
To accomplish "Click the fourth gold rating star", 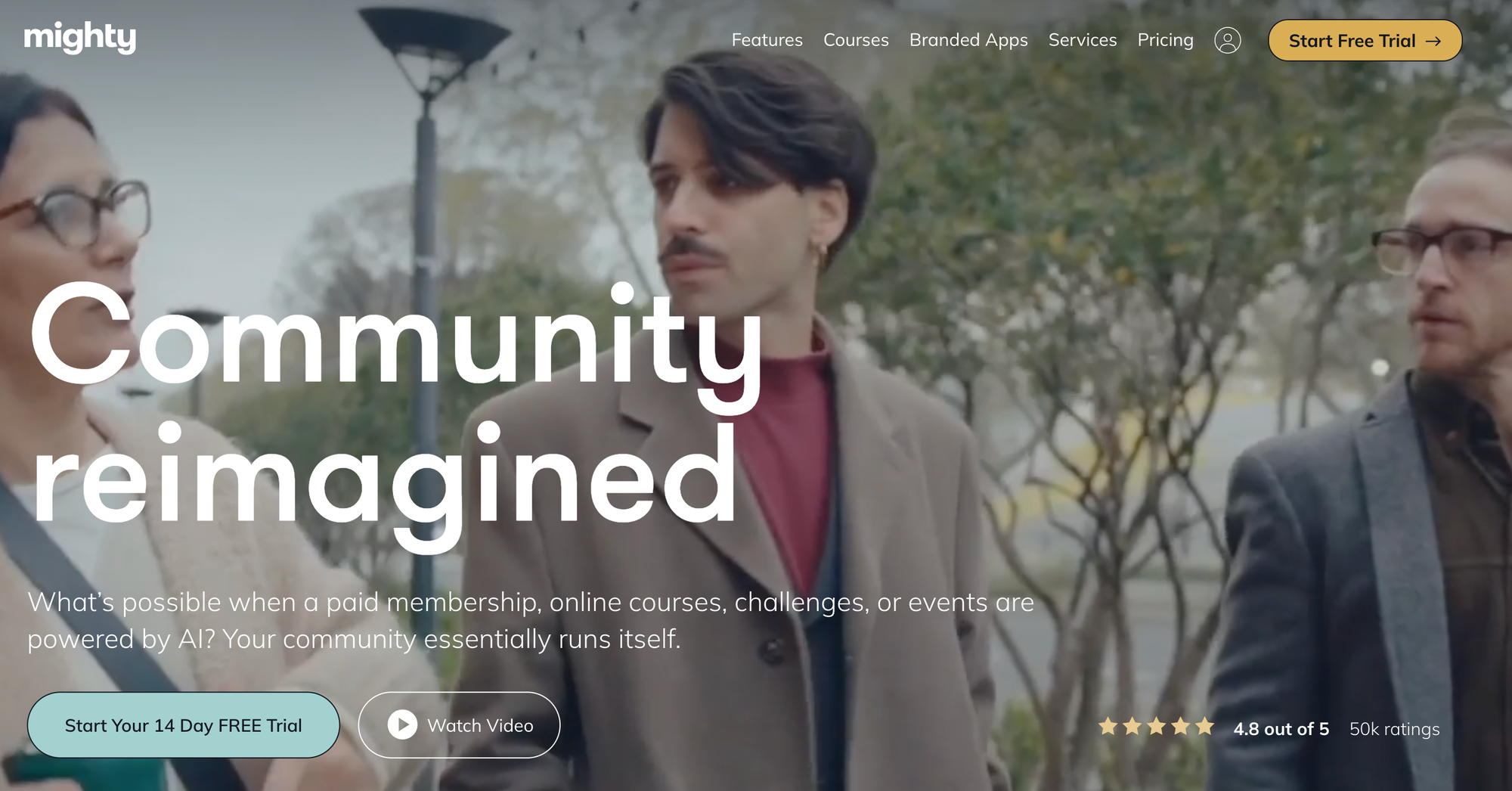I will click(x=1181, y=727).
